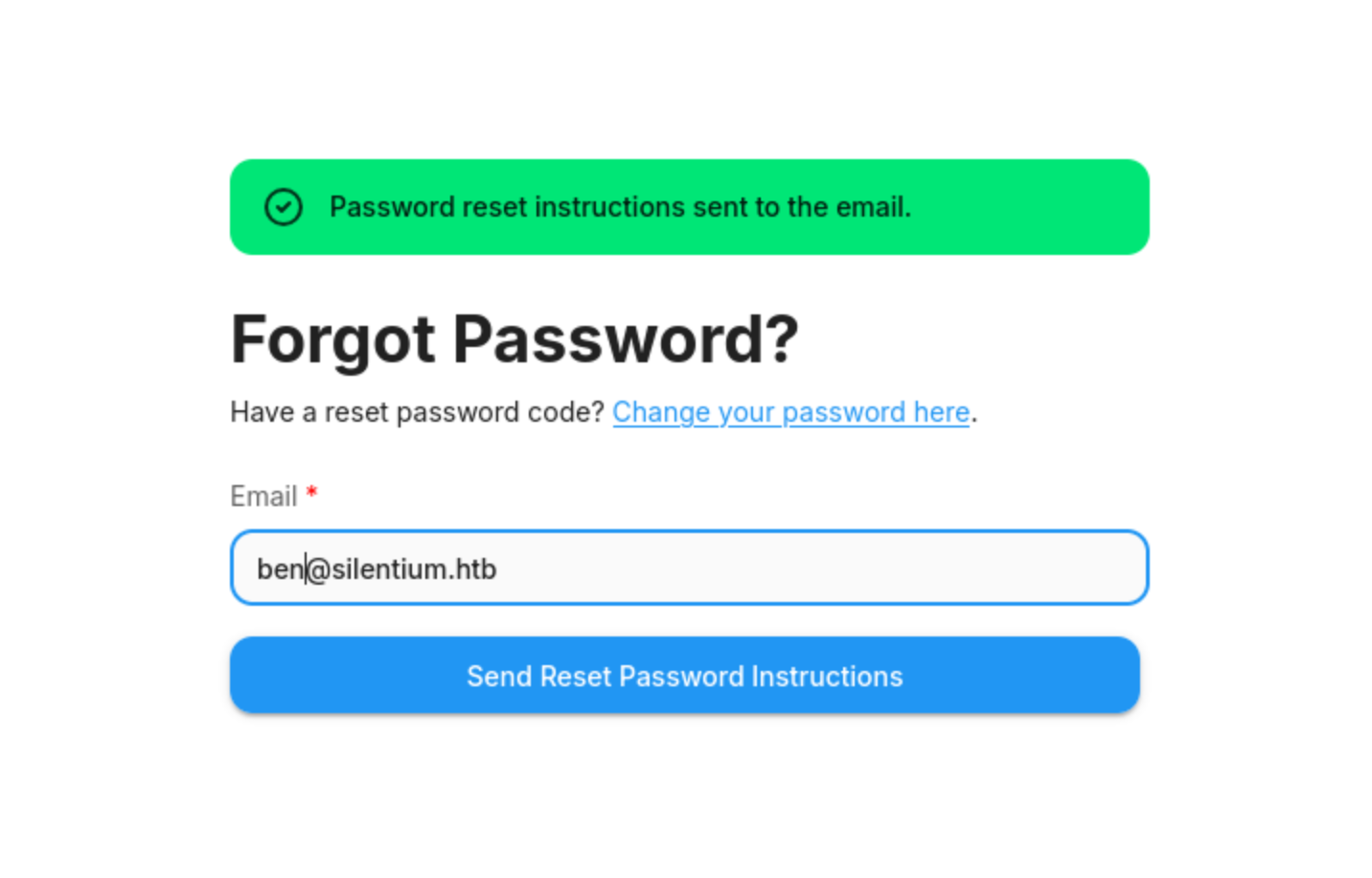This screenshot has width=1372, height=878.
Task: Click the red required asterisk beside Email
Action: point(311,495)
